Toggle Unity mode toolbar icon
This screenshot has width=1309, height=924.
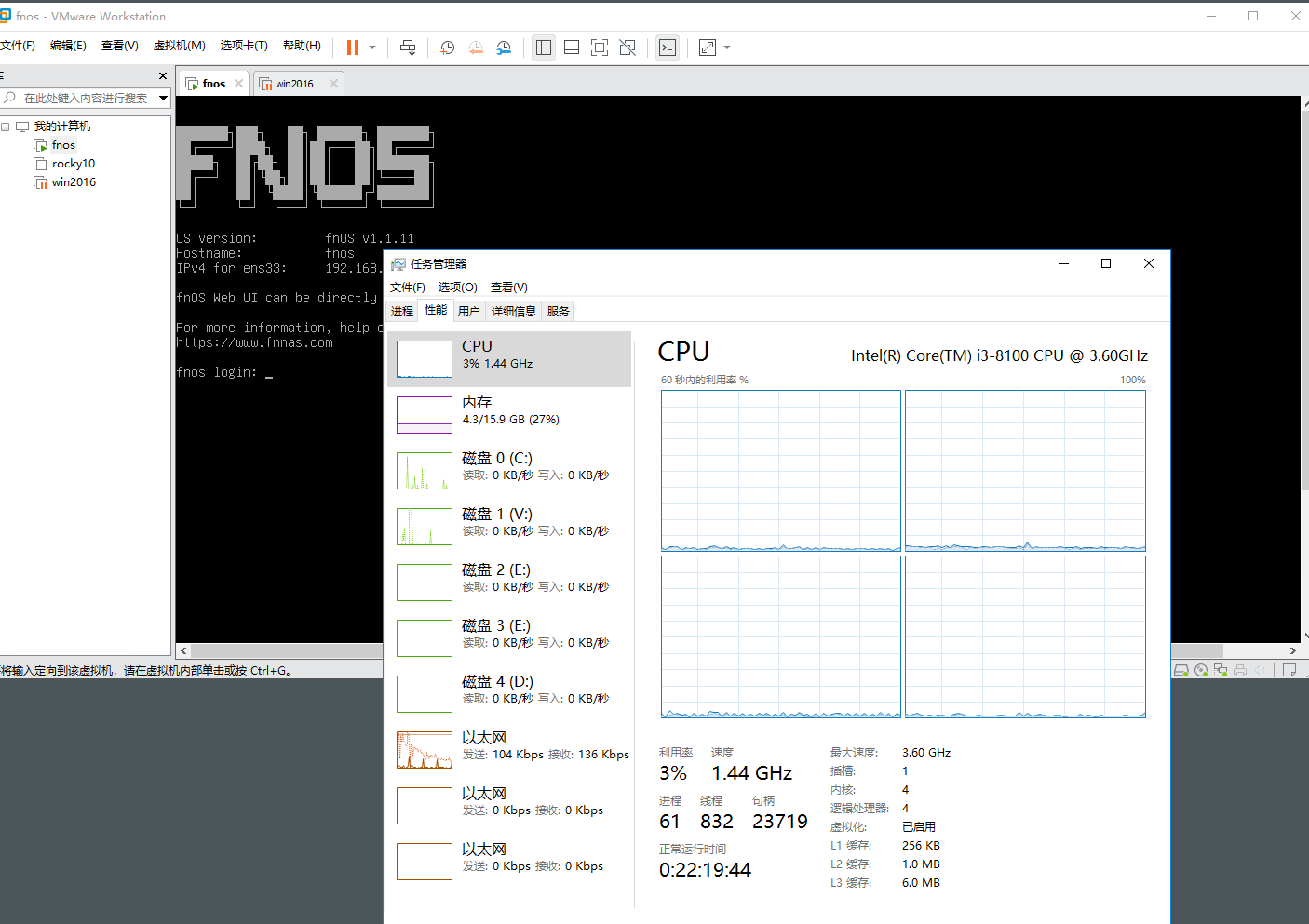click(628, 47)
